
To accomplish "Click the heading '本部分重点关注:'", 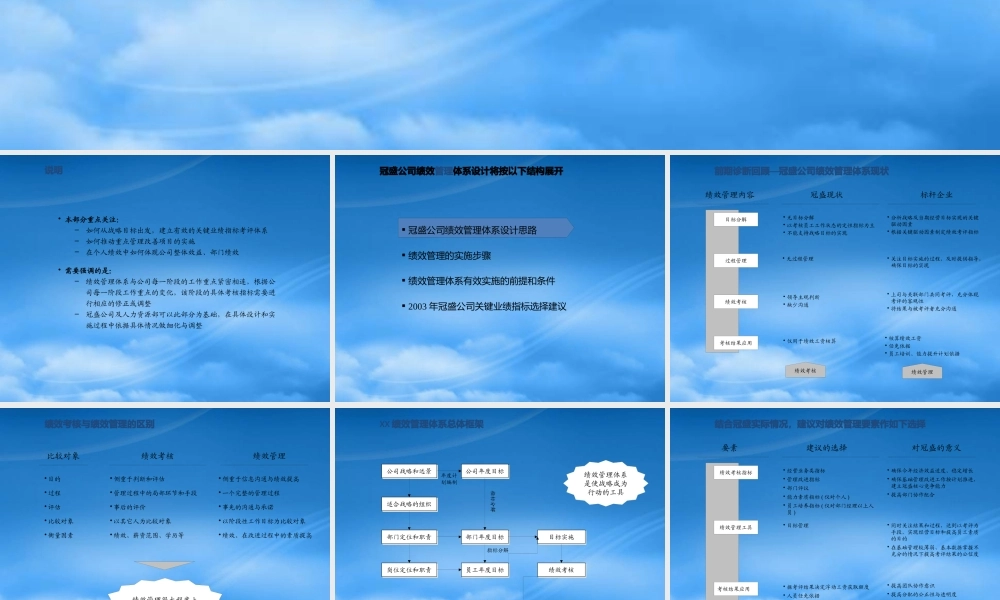I will pos(91,219).
